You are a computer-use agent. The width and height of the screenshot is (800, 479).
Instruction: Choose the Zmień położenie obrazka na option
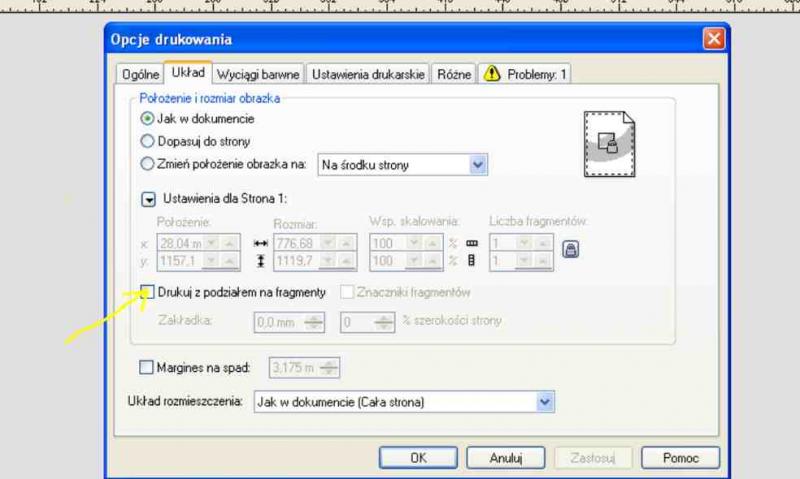[x=148, y=164]
